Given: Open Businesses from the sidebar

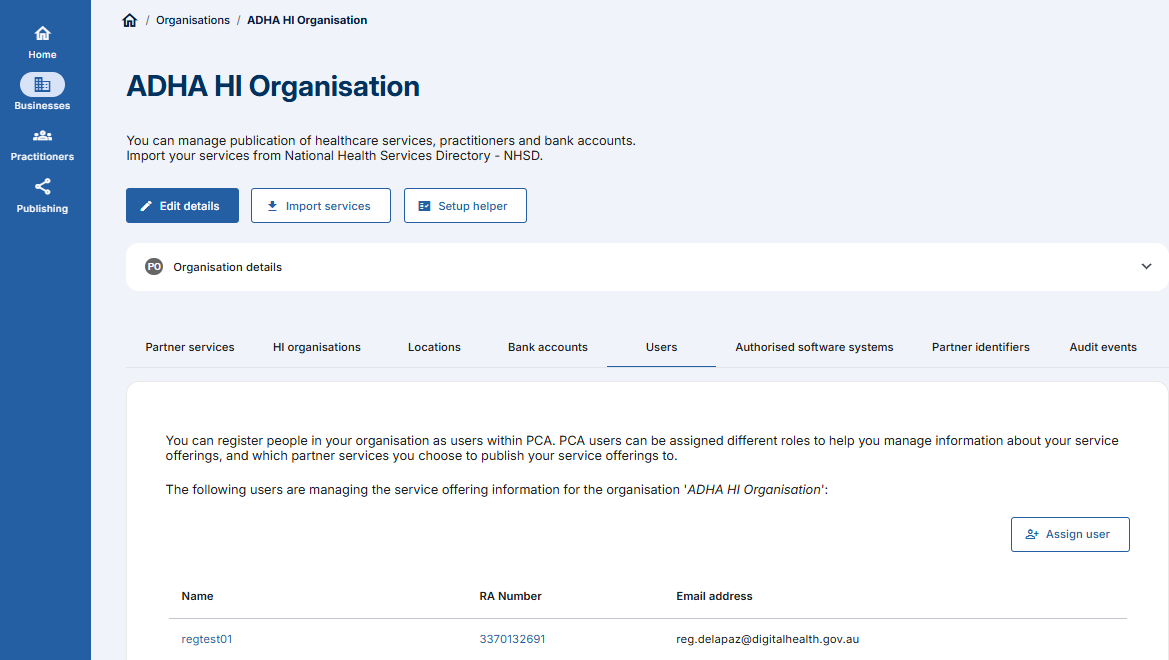Looking at the screenshot, I should pyautogui.click(x=42, y=92).
